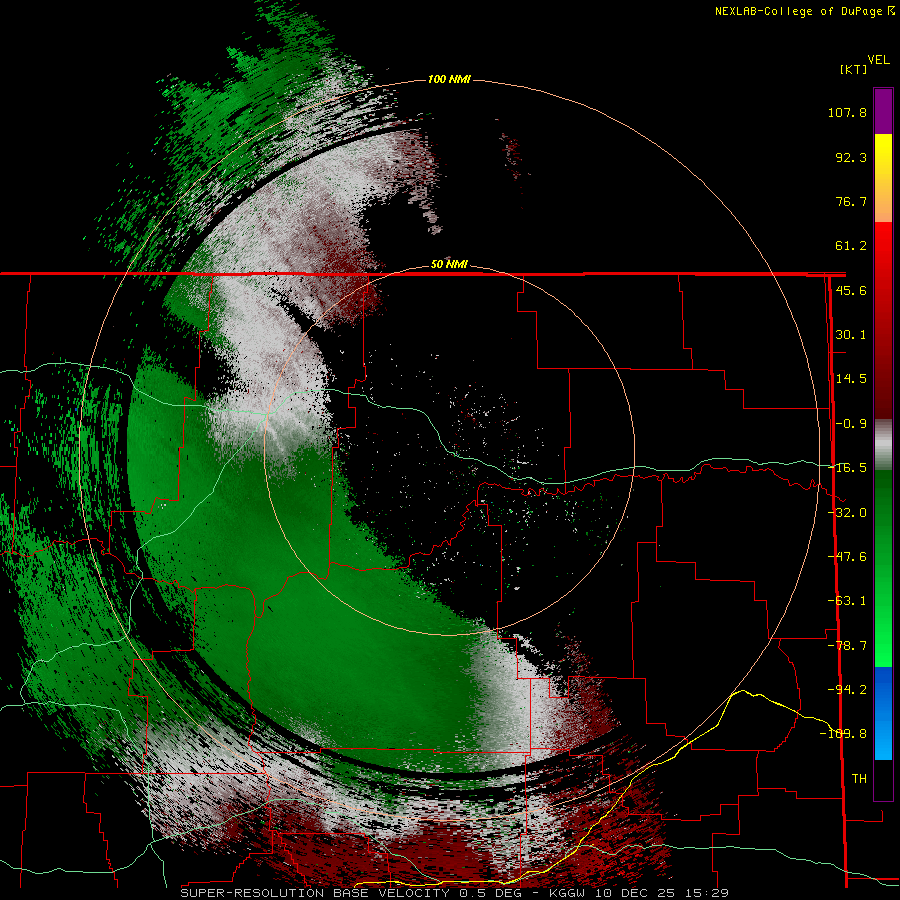Image resolution: width=900 pixels, height=900 pixels.
Task: Pick the gray near-zero segment of the color bar
Action: coord(883,445)
